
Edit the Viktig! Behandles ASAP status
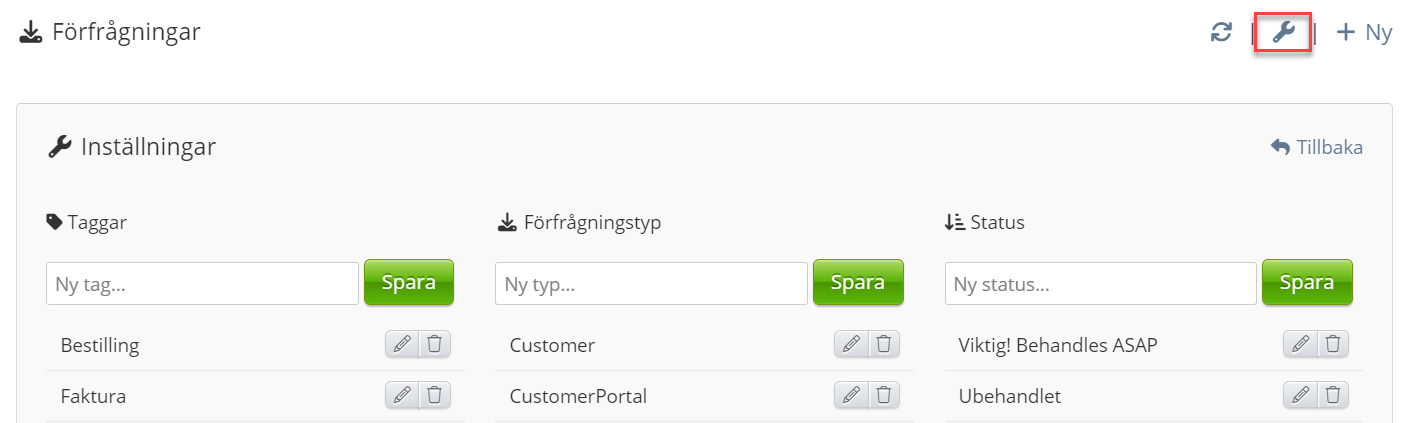[x=1300, y=344]
